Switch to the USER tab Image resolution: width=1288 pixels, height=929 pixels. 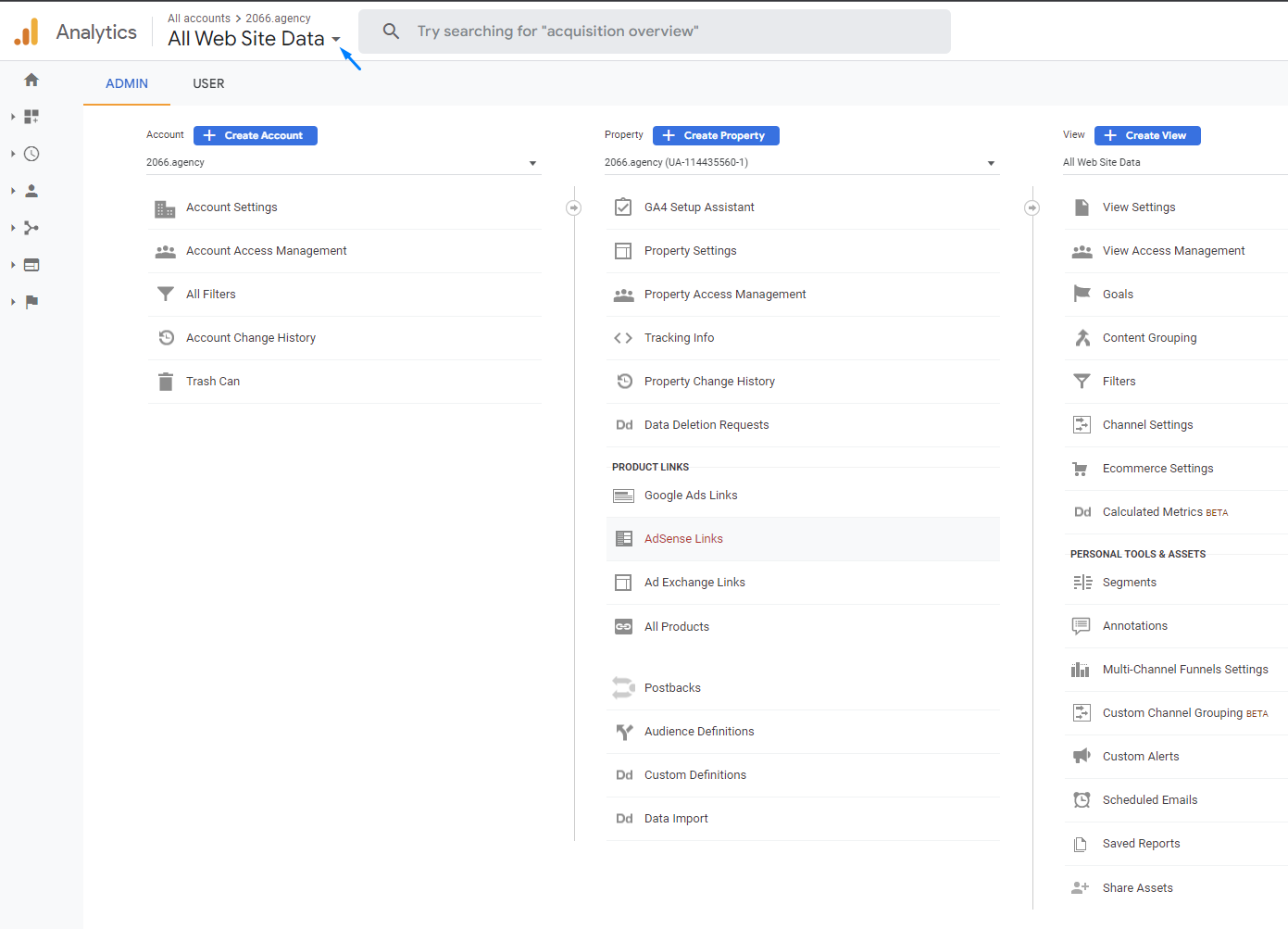click(208, 83)
